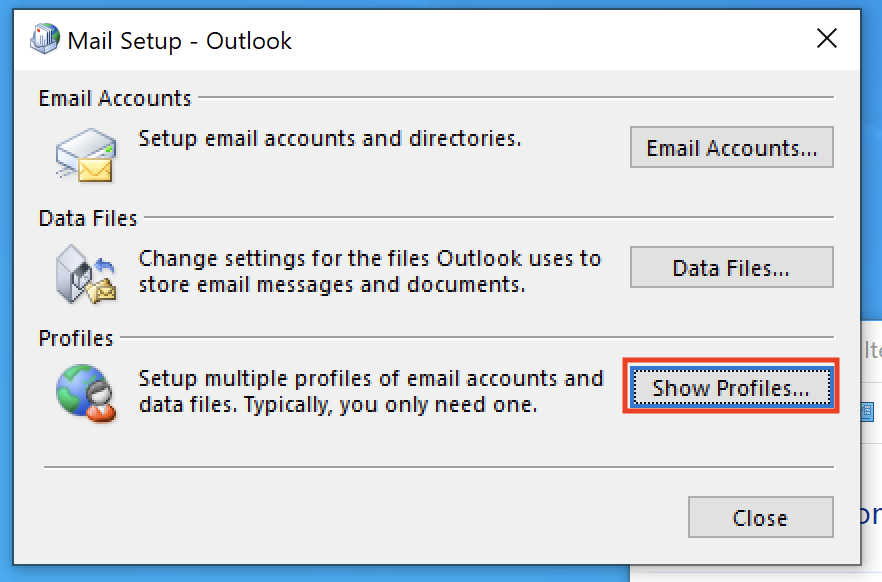The image size is (882, 582).
Task: Click the 'Profiles' section heading
Action: [x=76, y=339]
